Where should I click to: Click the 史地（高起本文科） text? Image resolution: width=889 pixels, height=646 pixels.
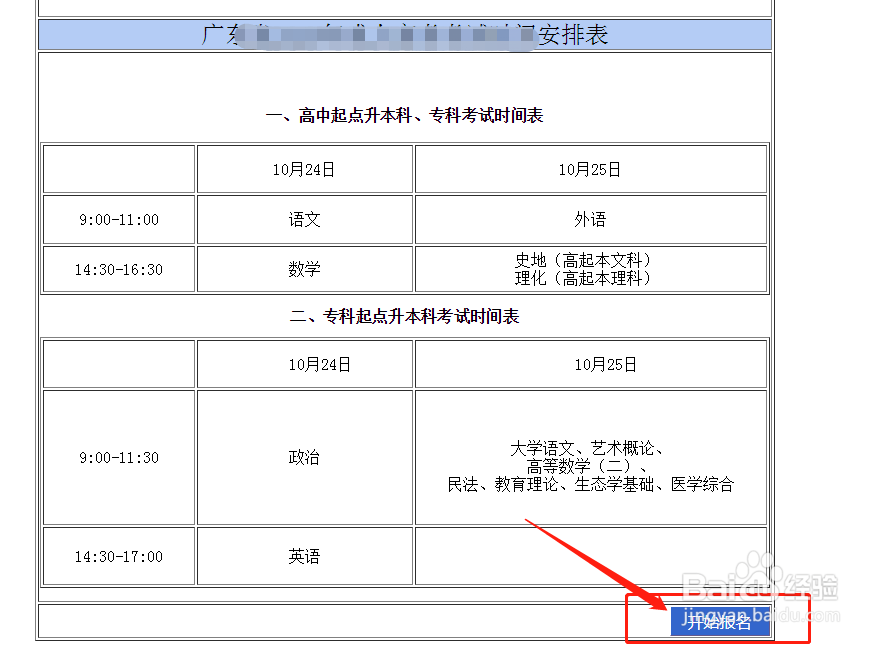click(x=583, y=260)
